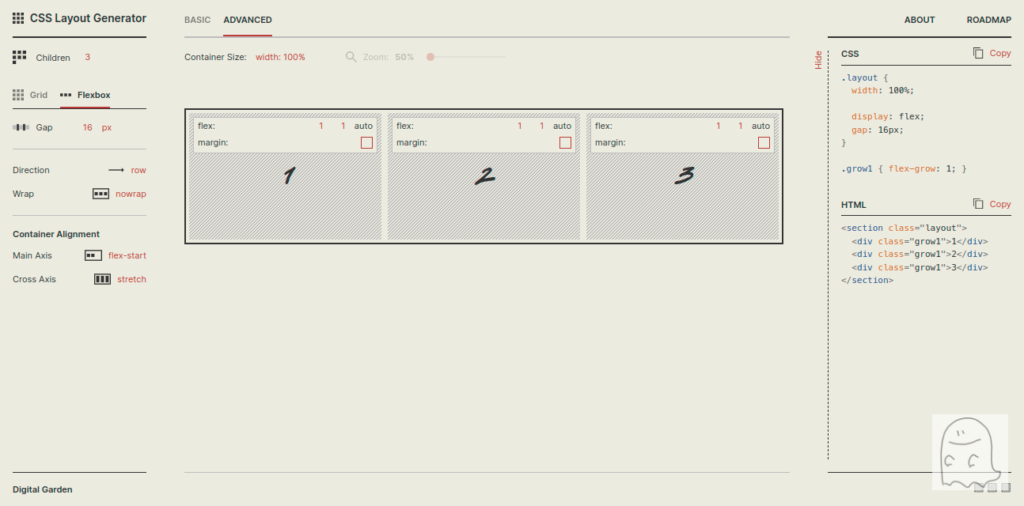This screenshot has width=1024, height=506.
Task: Click the Zoom slider track
Action: [x=466, y=57]
